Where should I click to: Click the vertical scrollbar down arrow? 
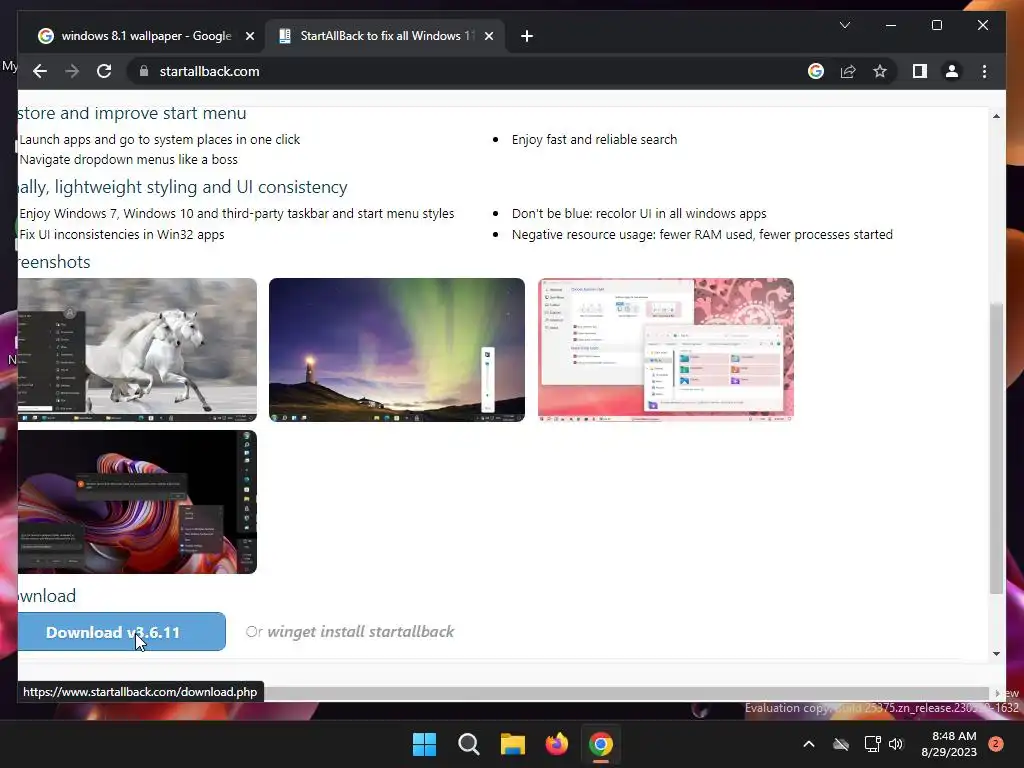coord(996,653)
